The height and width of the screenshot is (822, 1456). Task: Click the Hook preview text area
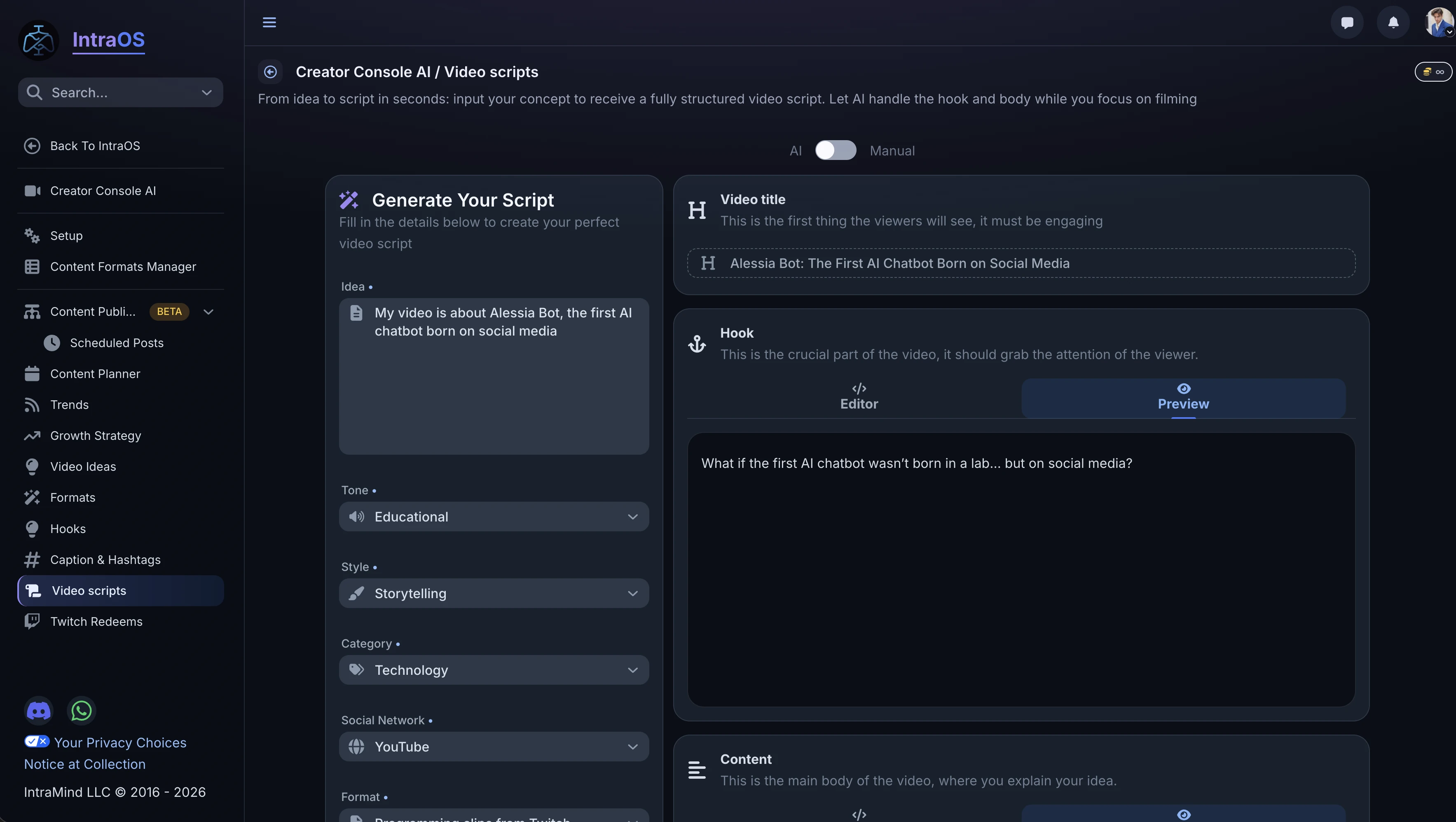[1021, 569]
